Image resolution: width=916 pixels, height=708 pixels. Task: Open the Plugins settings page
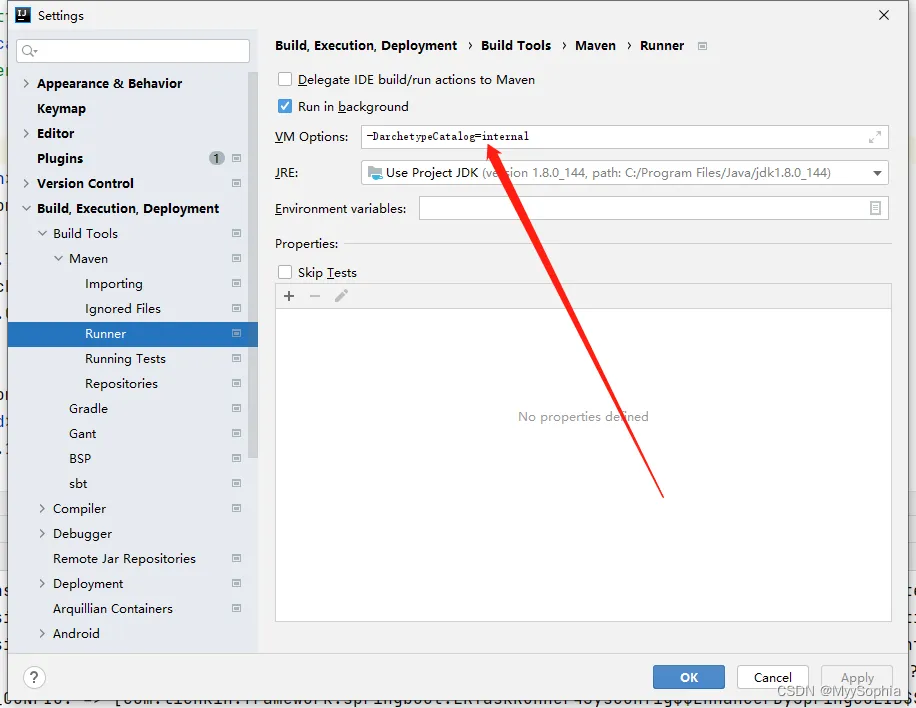click(60, 158)
